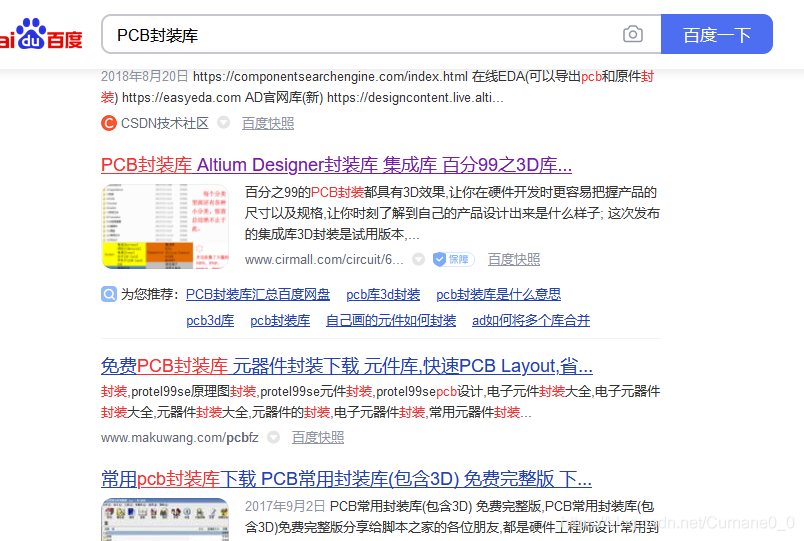Open CSDN技术社区 source link
804x541 pixels.
tap(165, 123)
